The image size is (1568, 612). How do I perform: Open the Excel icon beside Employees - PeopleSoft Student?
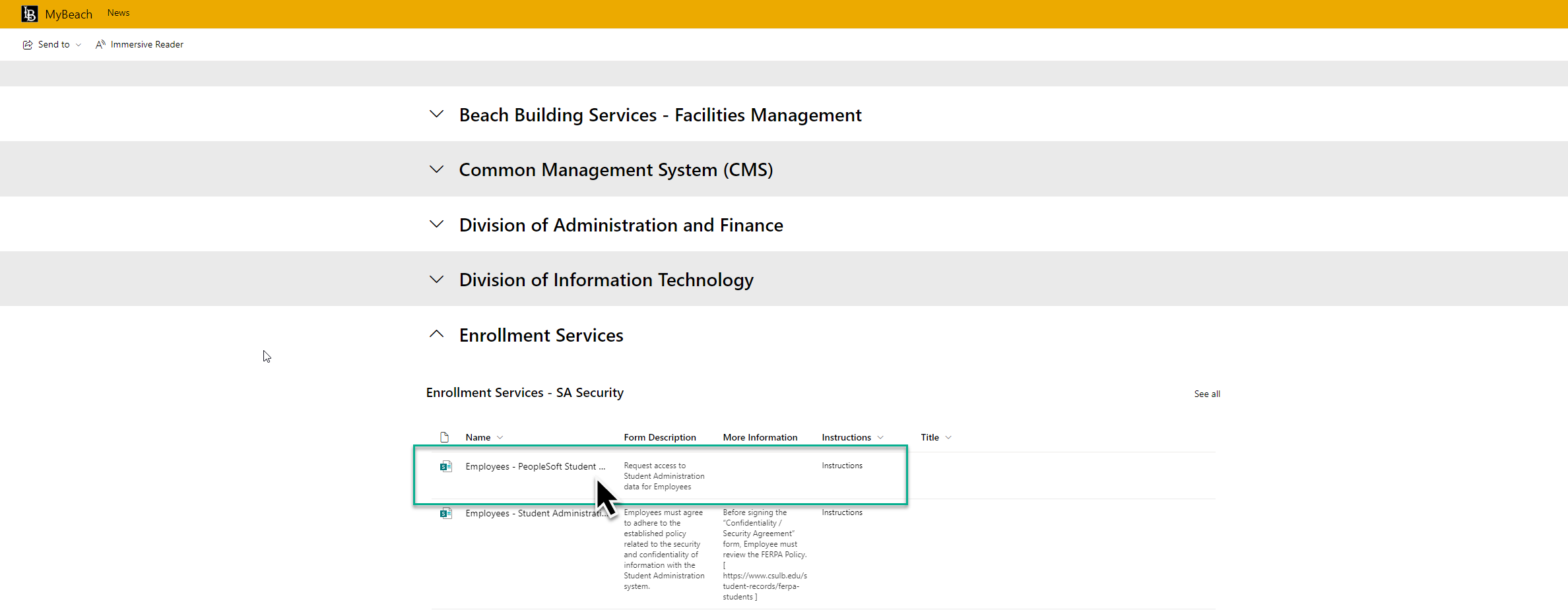coord(446,466)
